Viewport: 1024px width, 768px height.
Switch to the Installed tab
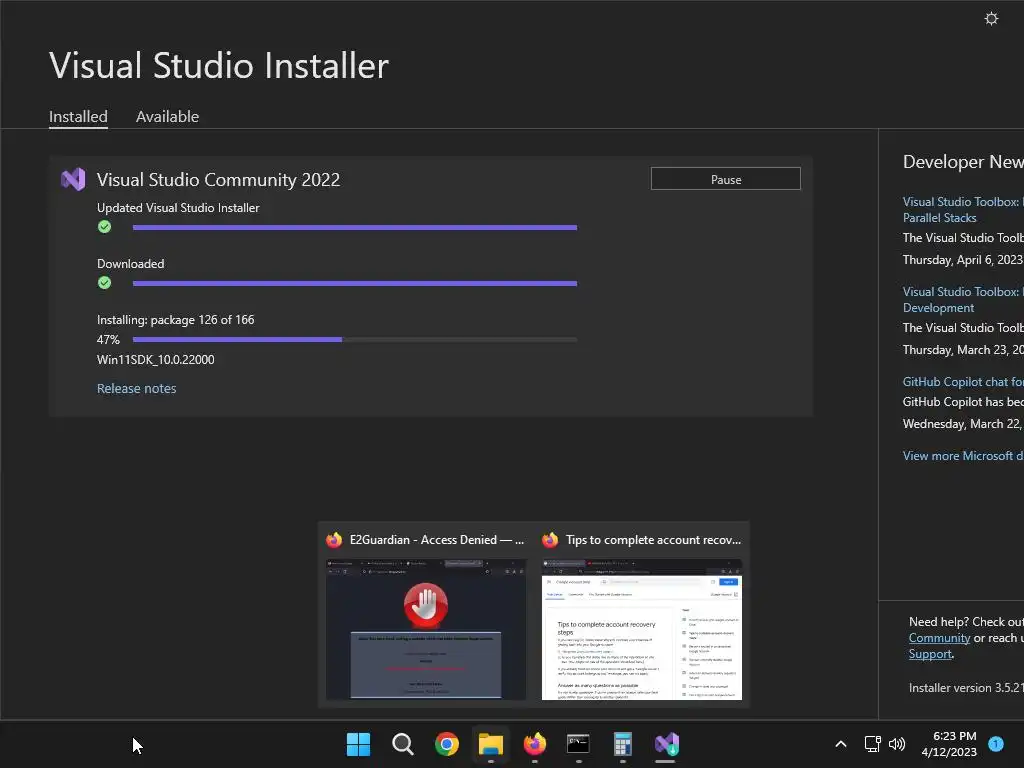coord(78,117)
